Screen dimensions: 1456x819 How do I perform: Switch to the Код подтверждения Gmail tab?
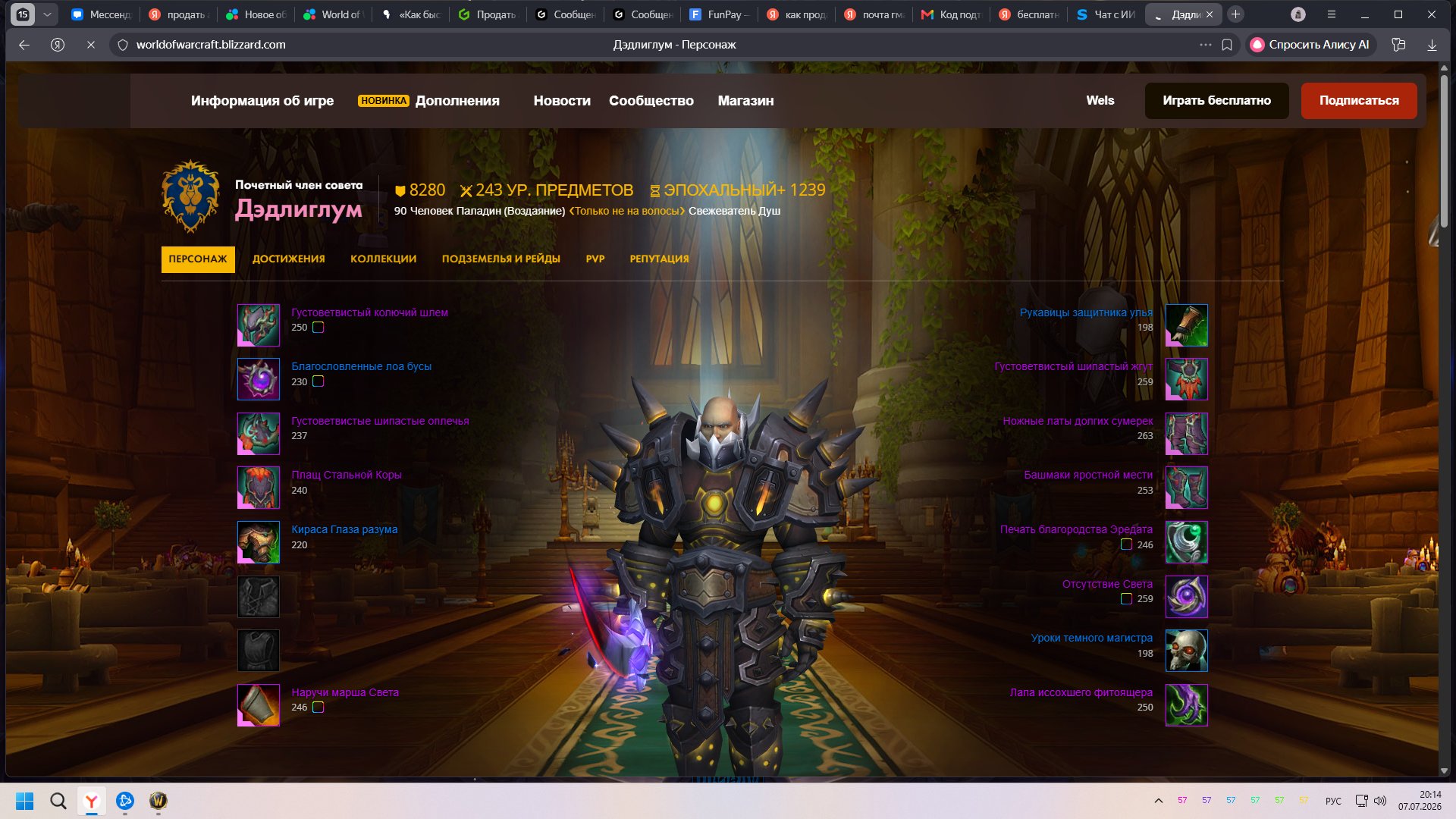(951, 14)
